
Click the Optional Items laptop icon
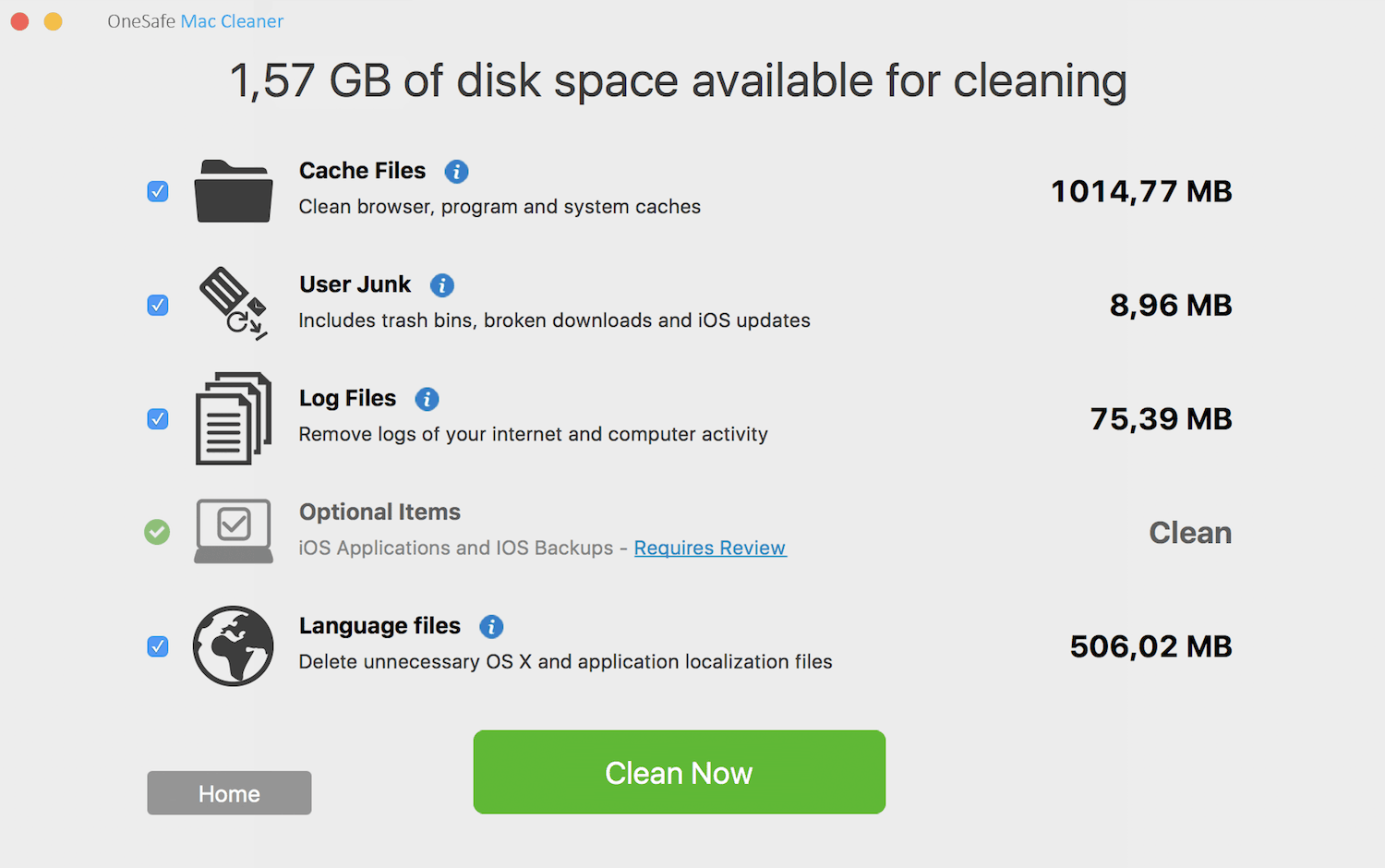coord(233,532)
